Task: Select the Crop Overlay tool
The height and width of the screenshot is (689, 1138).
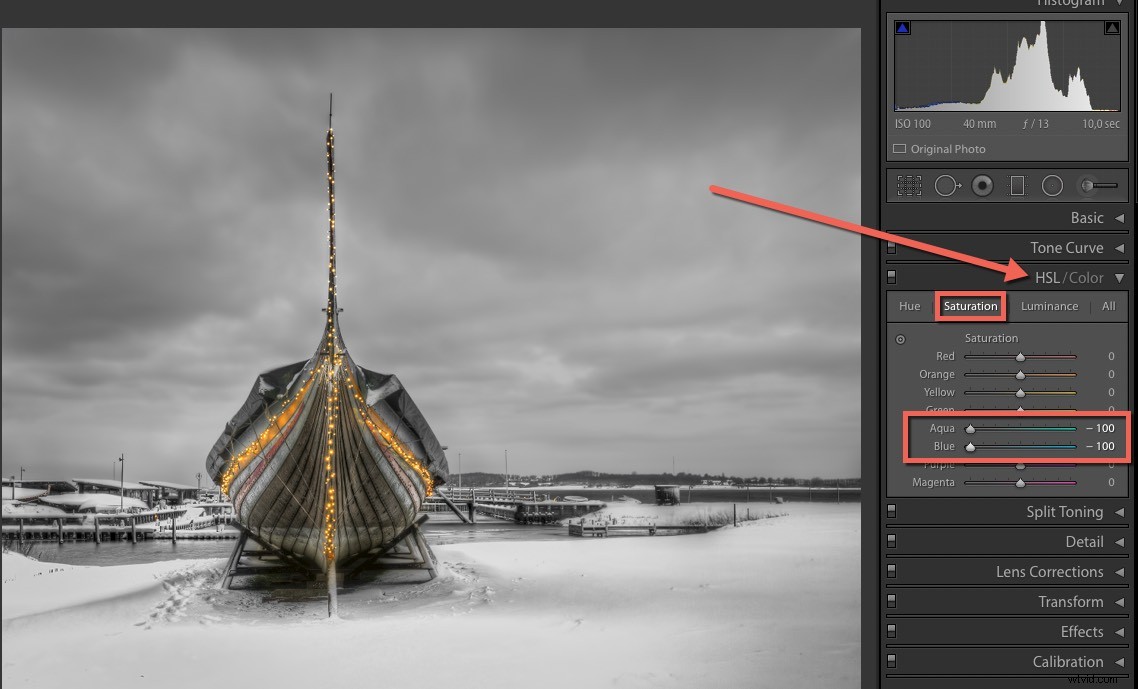Action: pos(908,185)
